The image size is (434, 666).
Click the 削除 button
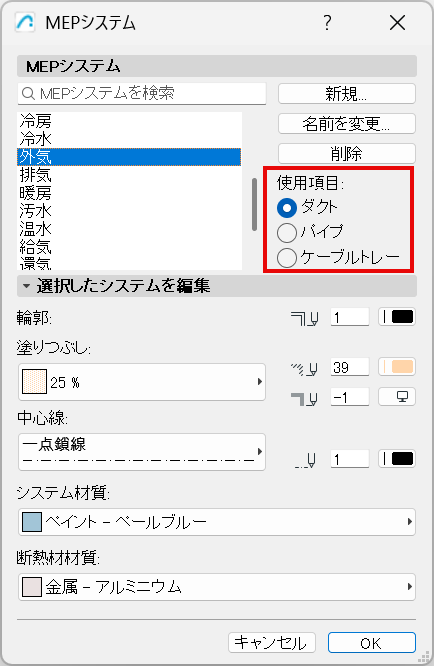tap(347, 153)
